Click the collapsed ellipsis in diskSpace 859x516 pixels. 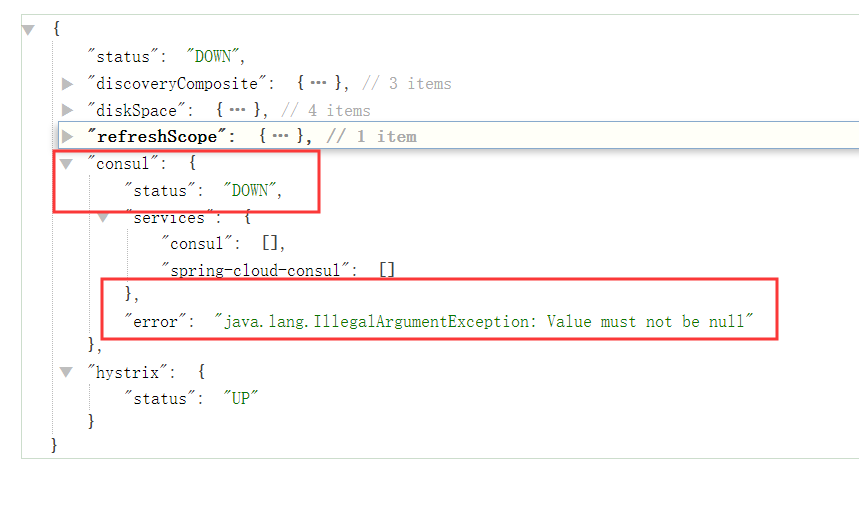tap(237, 110)
